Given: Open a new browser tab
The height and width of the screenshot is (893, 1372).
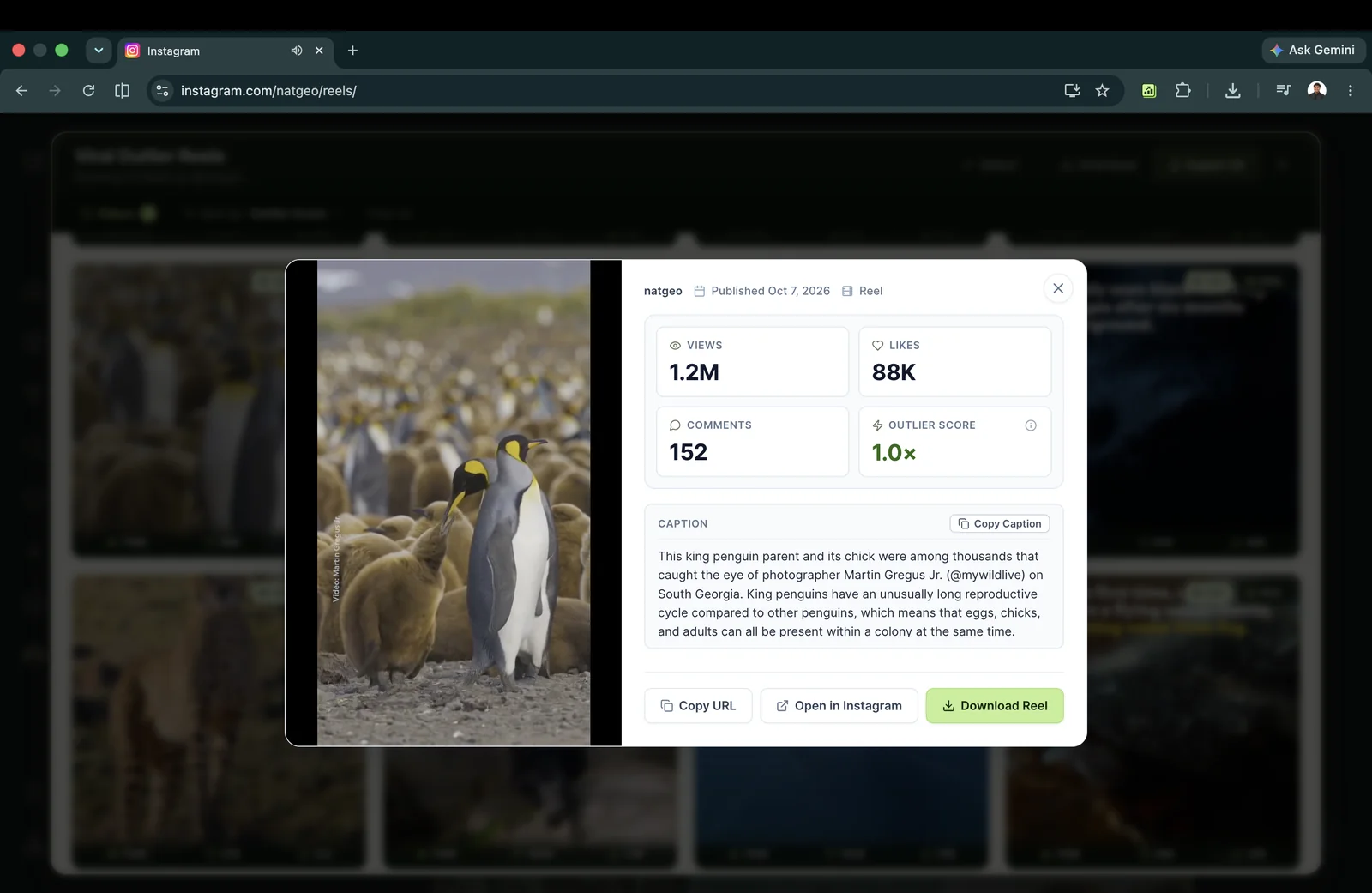Looking at the screenshot, I should pyautogui.click(x=352, y=51).
